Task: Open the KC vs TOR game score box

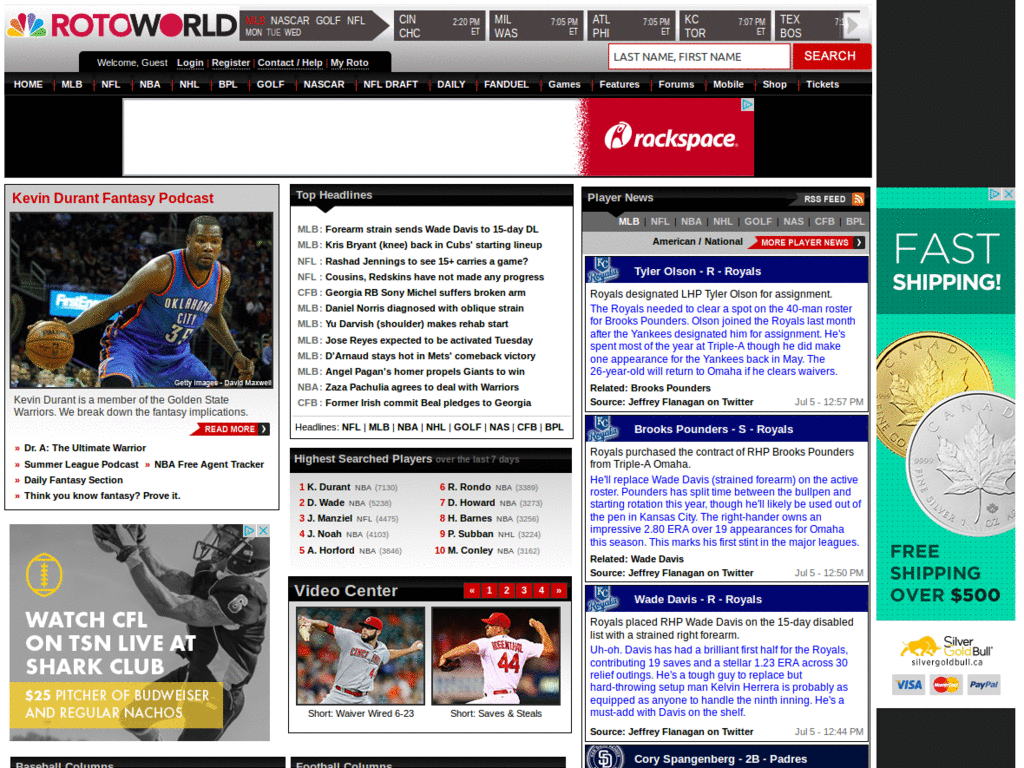Action: (724, 26)
